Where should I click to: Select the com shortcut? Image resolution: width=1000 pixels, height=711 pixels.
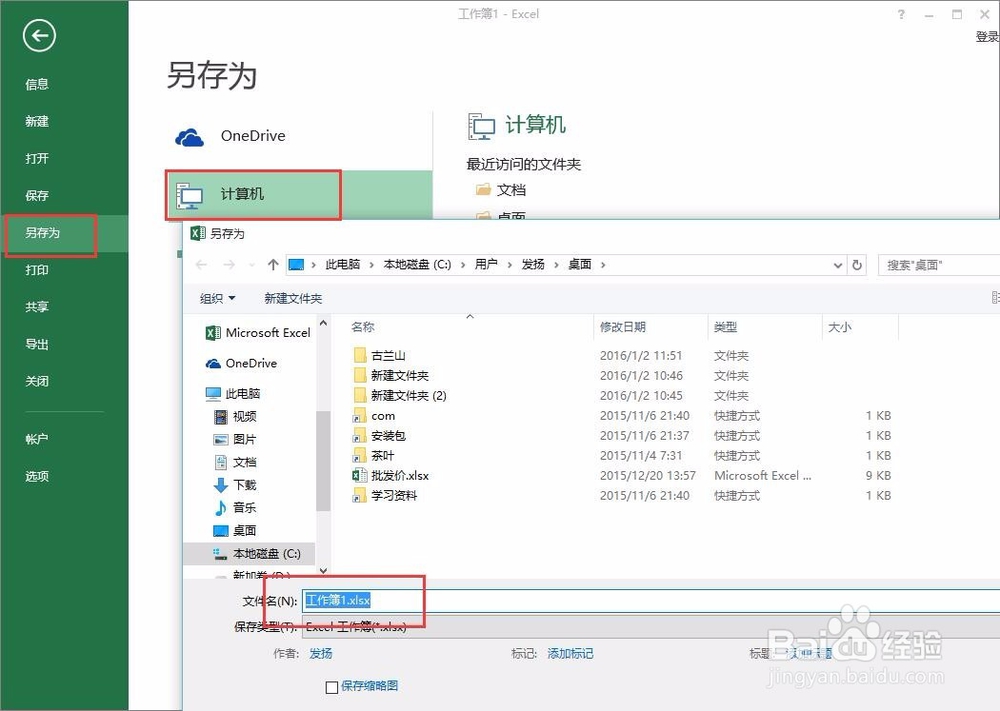point(374,416)
